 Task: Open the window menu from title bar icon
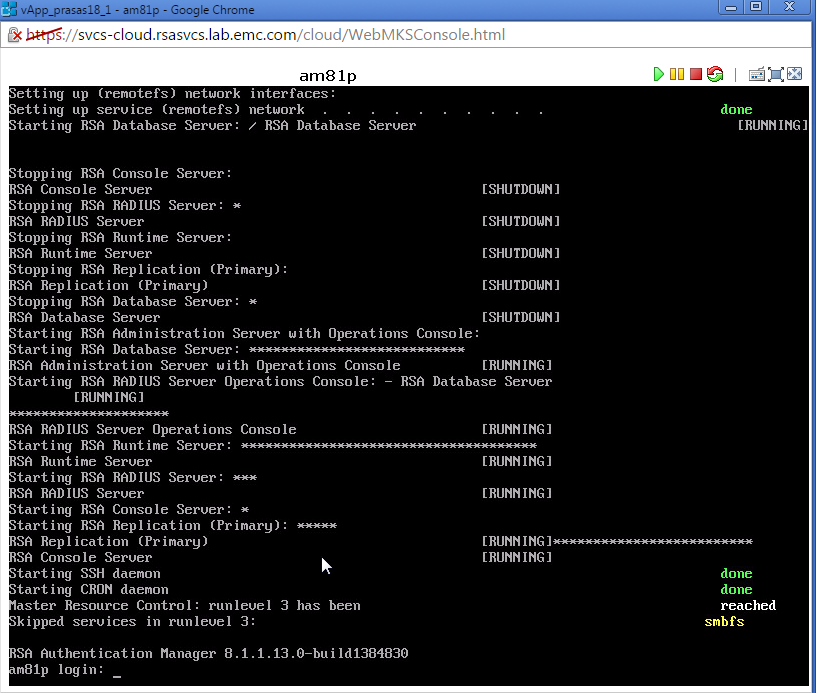click(x=10, y=10)
